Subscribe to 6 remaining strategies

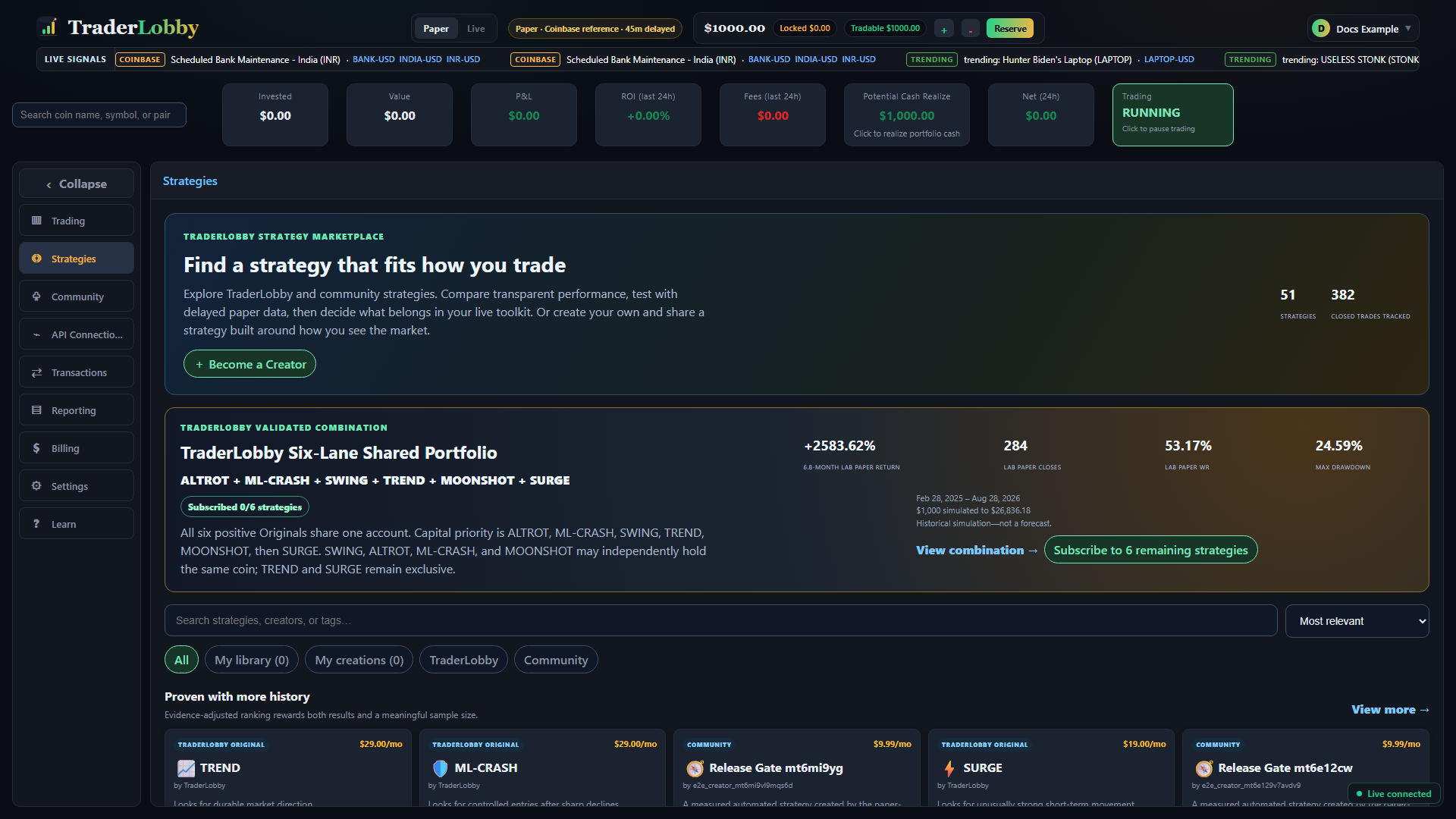coord(1150,550)
